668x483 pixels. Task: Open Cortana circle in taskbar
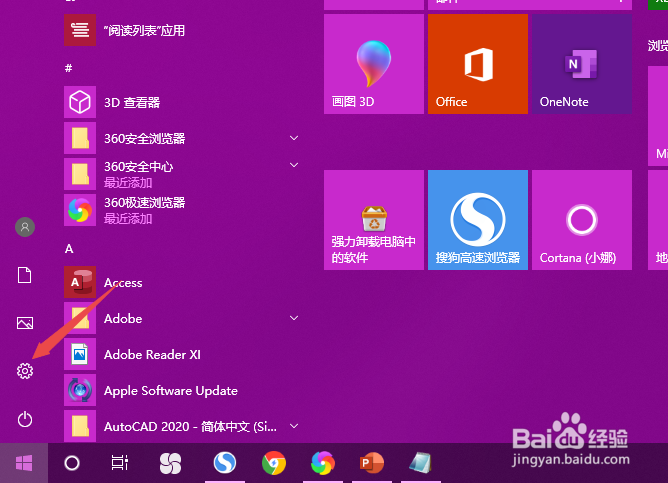(72, 463)
